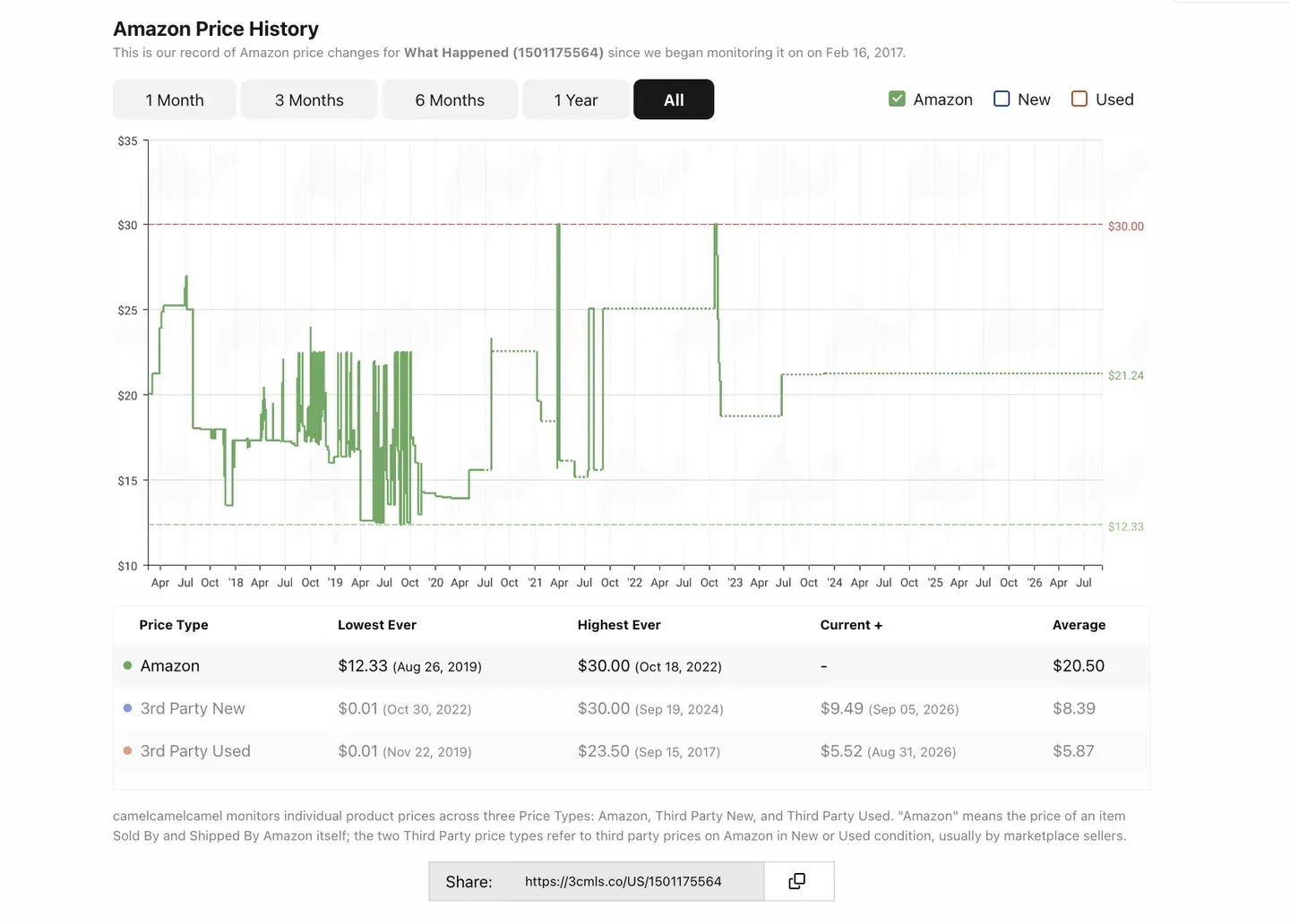
Task: Click Amazon highest price $30.00 (Oct 18, 2022)
Action: [649, 665]
